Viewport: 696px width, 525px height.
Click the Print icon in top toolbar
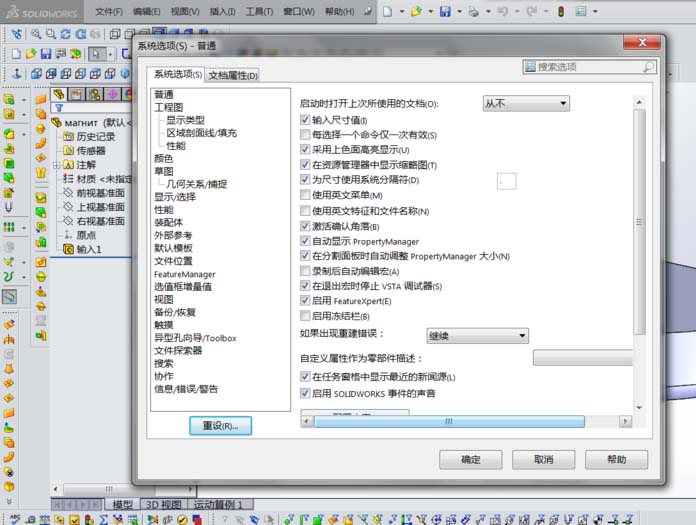pos(474,12)
